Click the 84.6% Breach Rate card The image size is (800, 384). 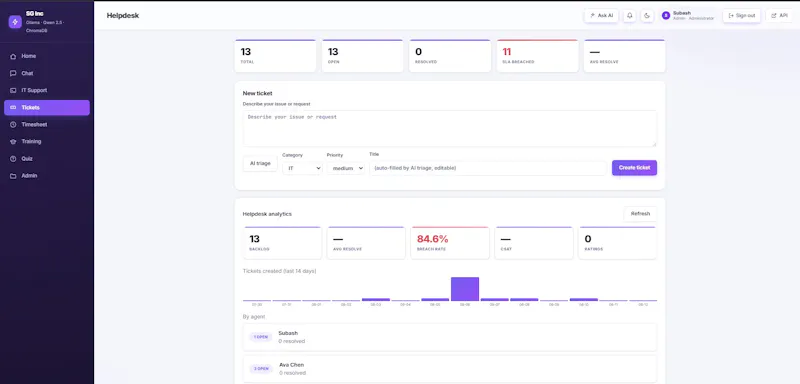(x=450, y=243)
